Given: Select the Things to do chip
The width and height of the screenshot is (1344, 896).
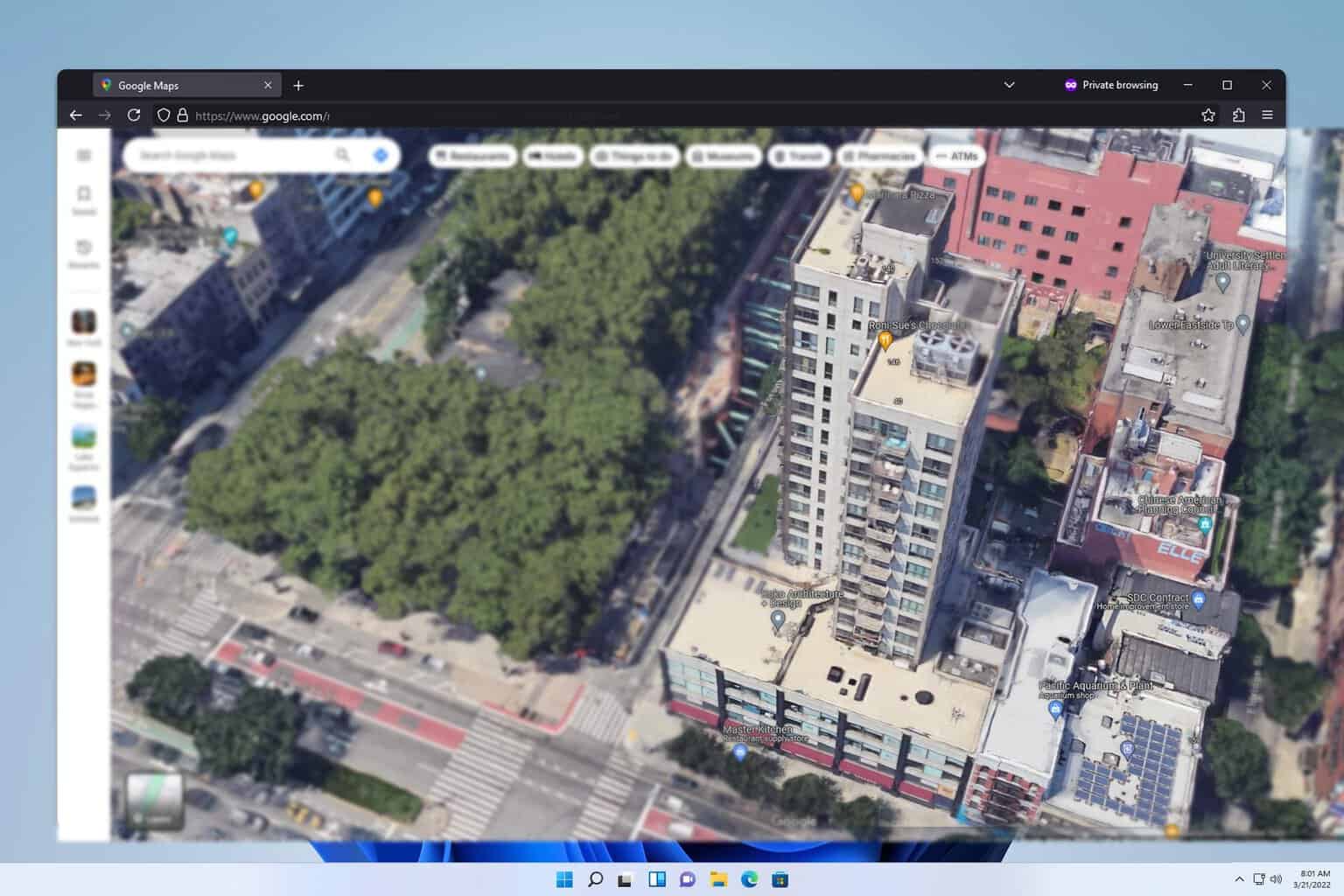Looking at the screenshot, I should (634, 156).
